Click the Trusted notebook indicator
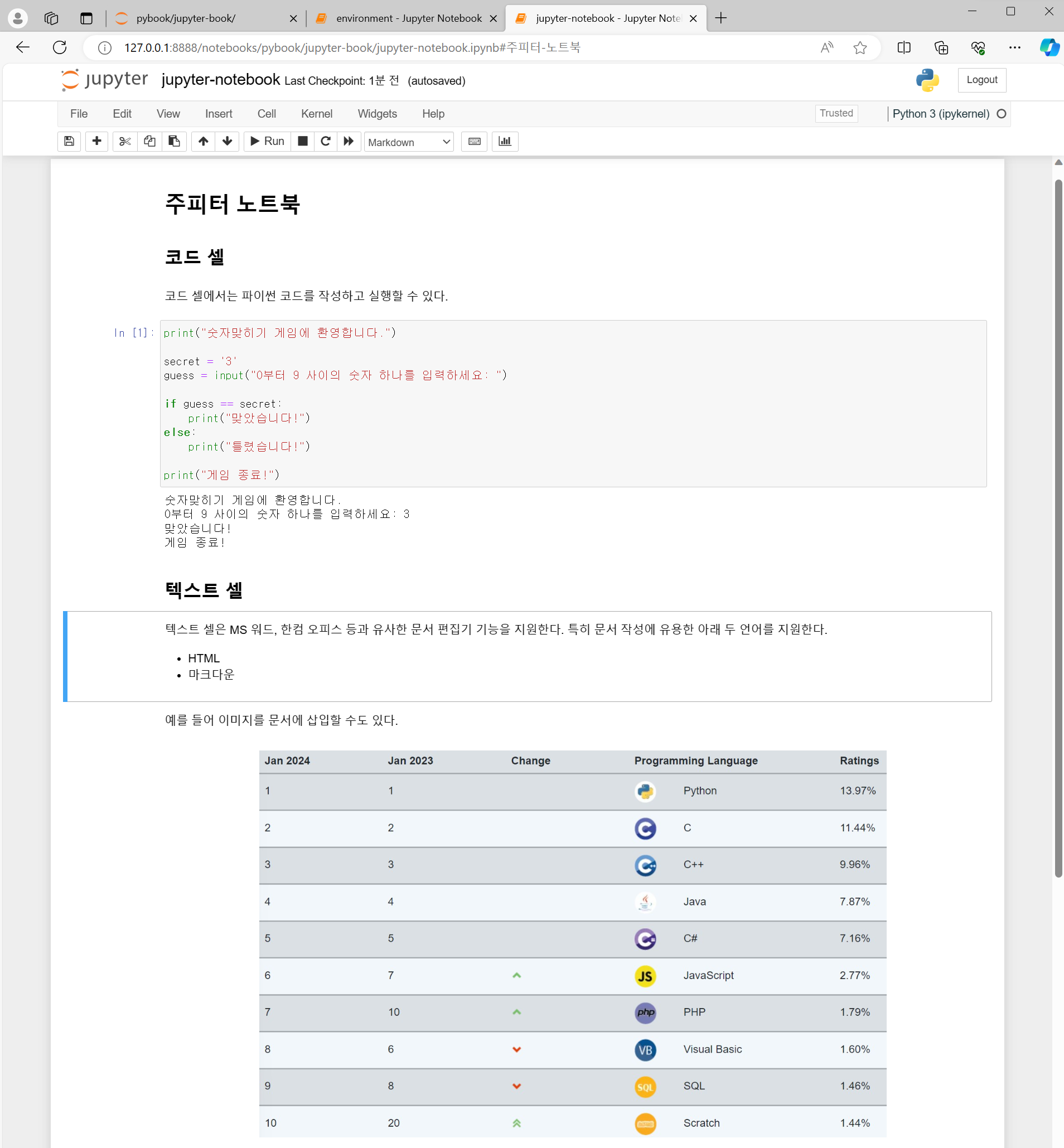The width and height of the screenshot is (1064, 1148). click(x=836, y=113)
